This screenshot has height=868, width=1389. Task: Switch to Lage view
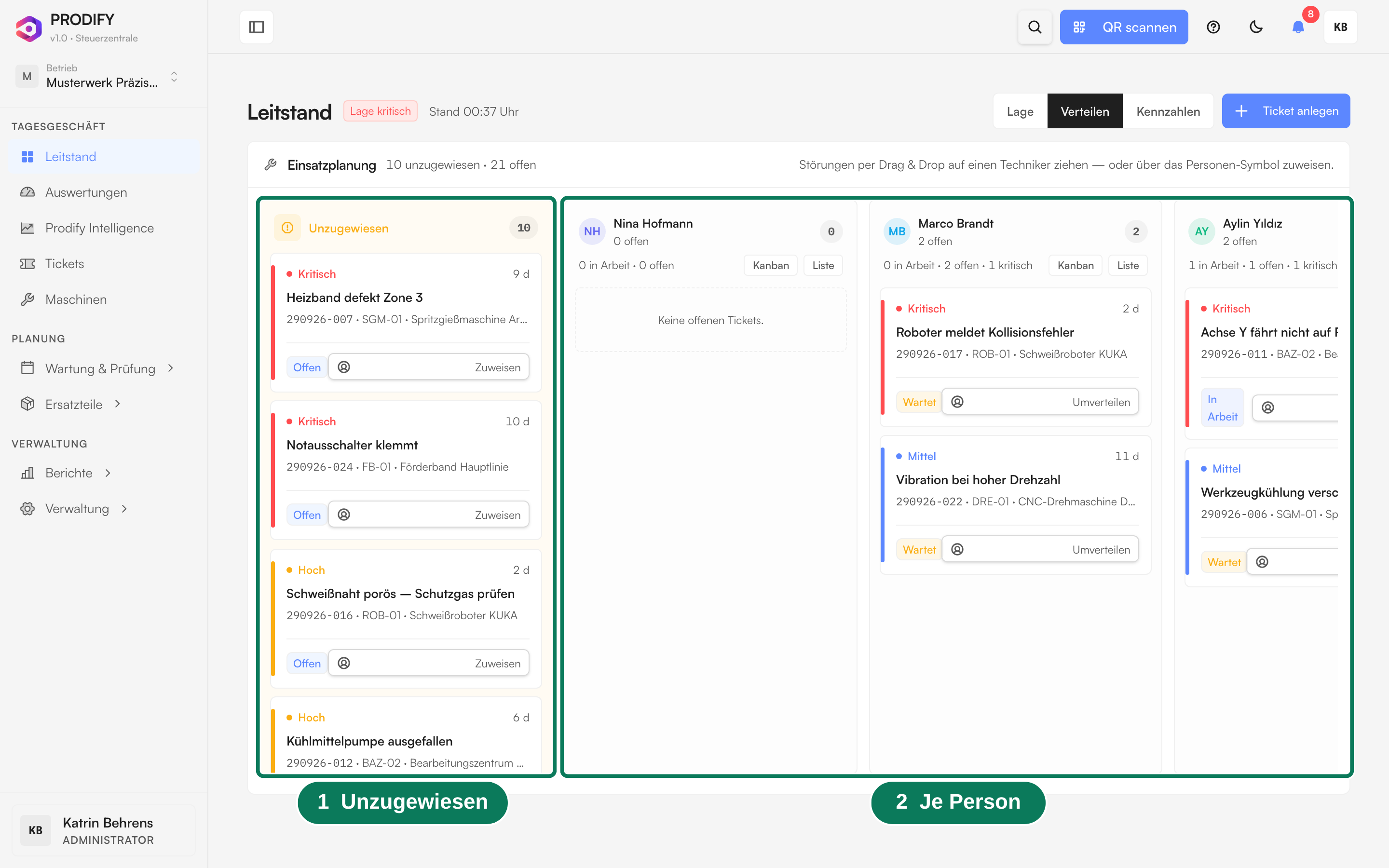point(1020,111)
